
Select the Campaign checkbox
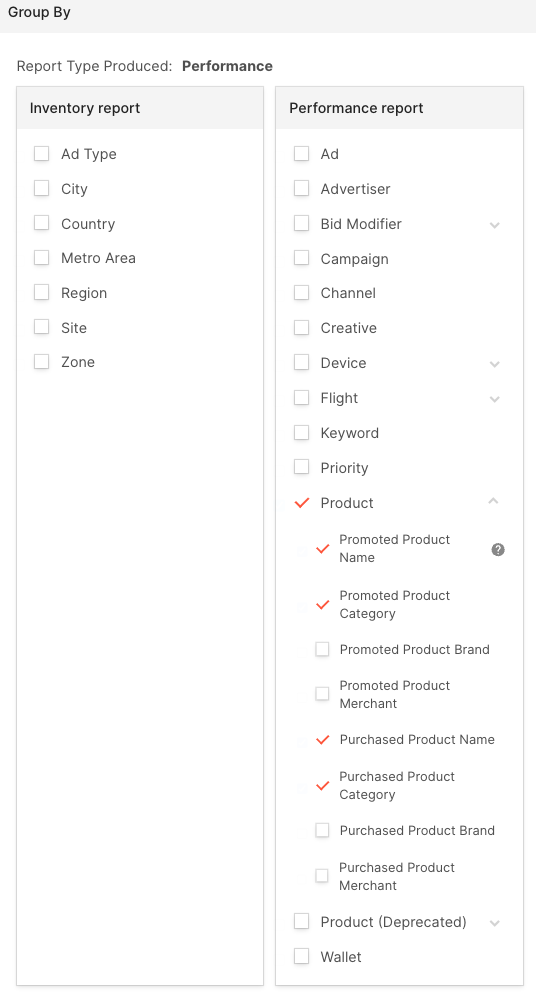pos(302,258)
